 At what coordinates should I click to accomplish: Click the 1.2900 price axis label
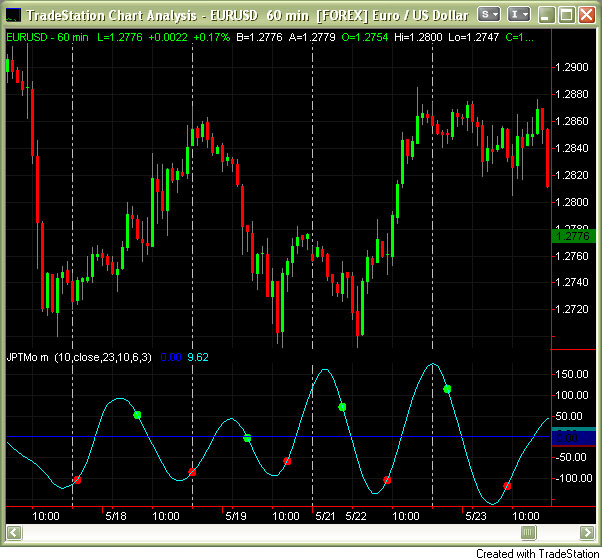[x=572, y=67]
